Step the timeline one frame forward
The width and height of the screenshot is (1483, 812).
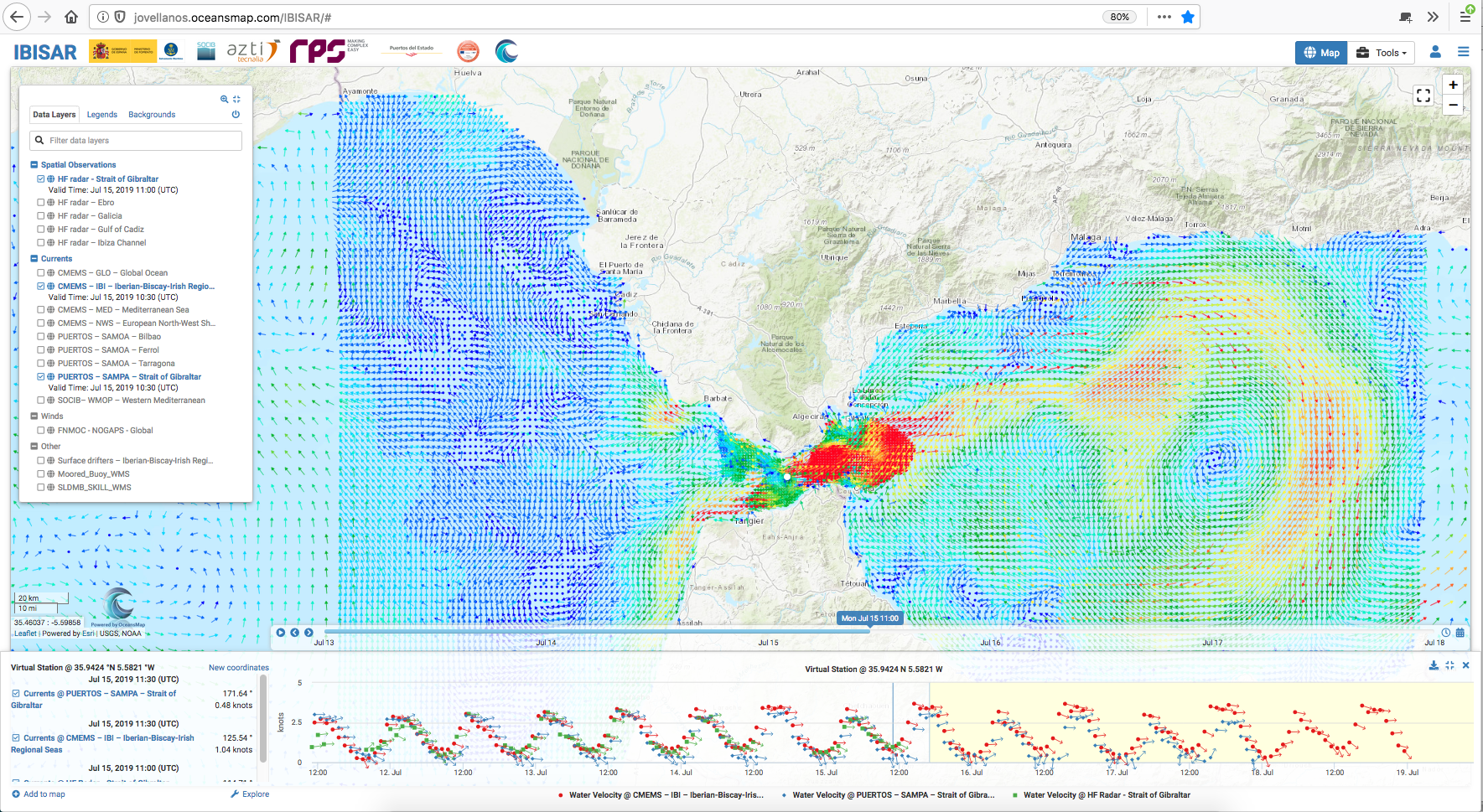[309, 633]
